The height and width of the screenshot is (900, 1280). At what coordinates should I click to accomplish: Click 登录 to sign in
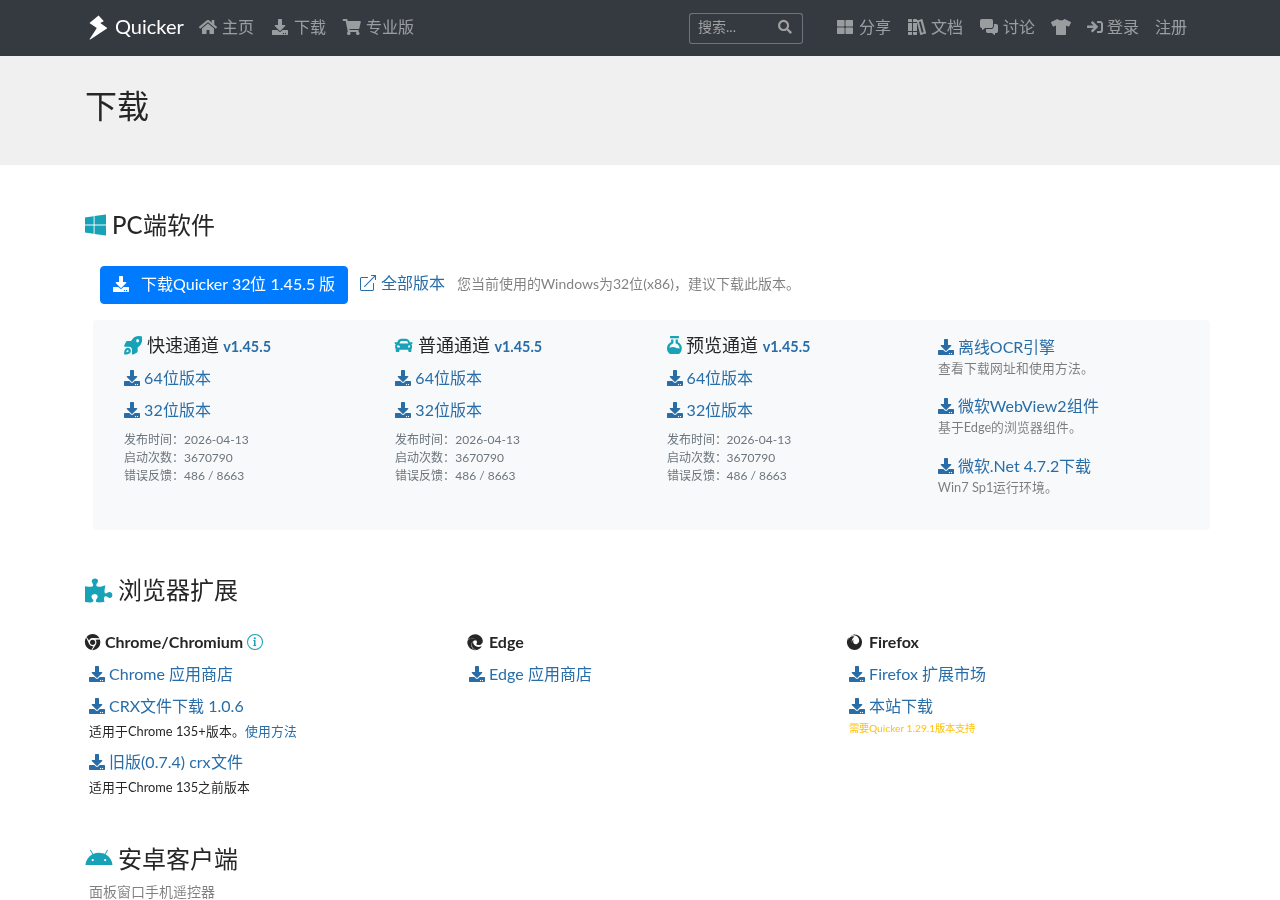click(1113, 28)
